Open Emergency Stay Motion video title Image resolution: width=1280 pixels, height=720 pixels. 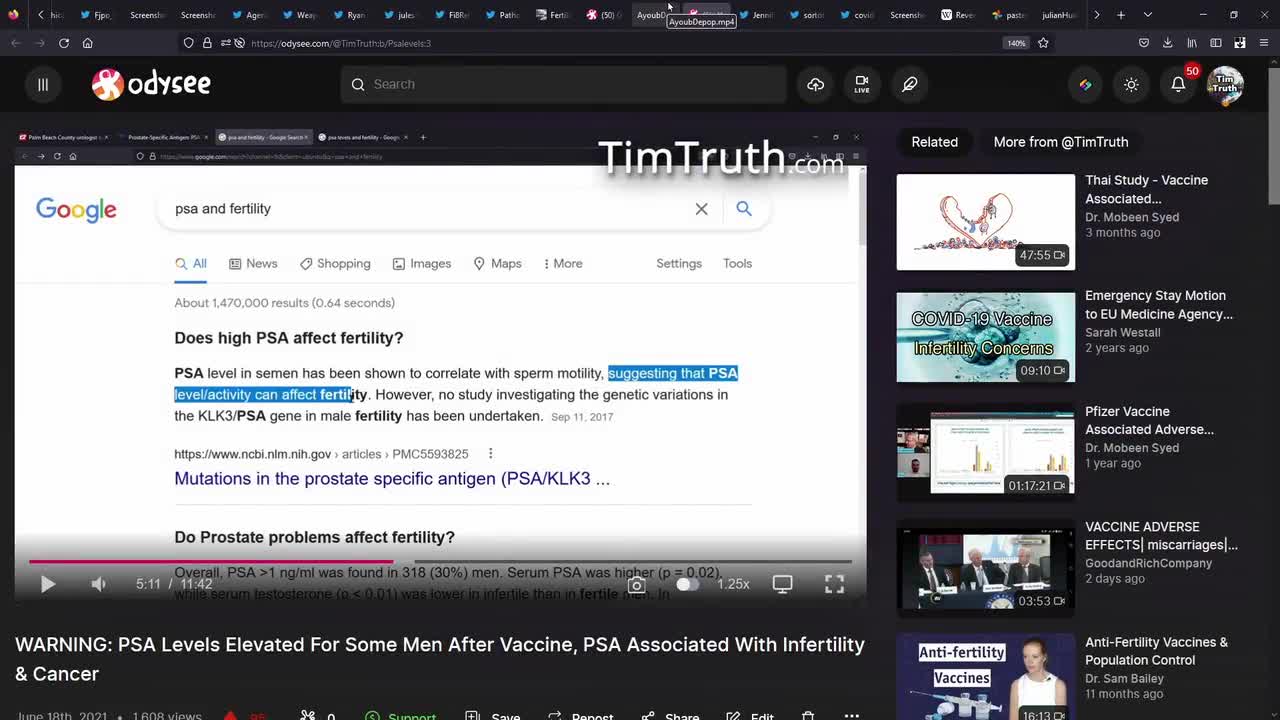point(1158,305)
